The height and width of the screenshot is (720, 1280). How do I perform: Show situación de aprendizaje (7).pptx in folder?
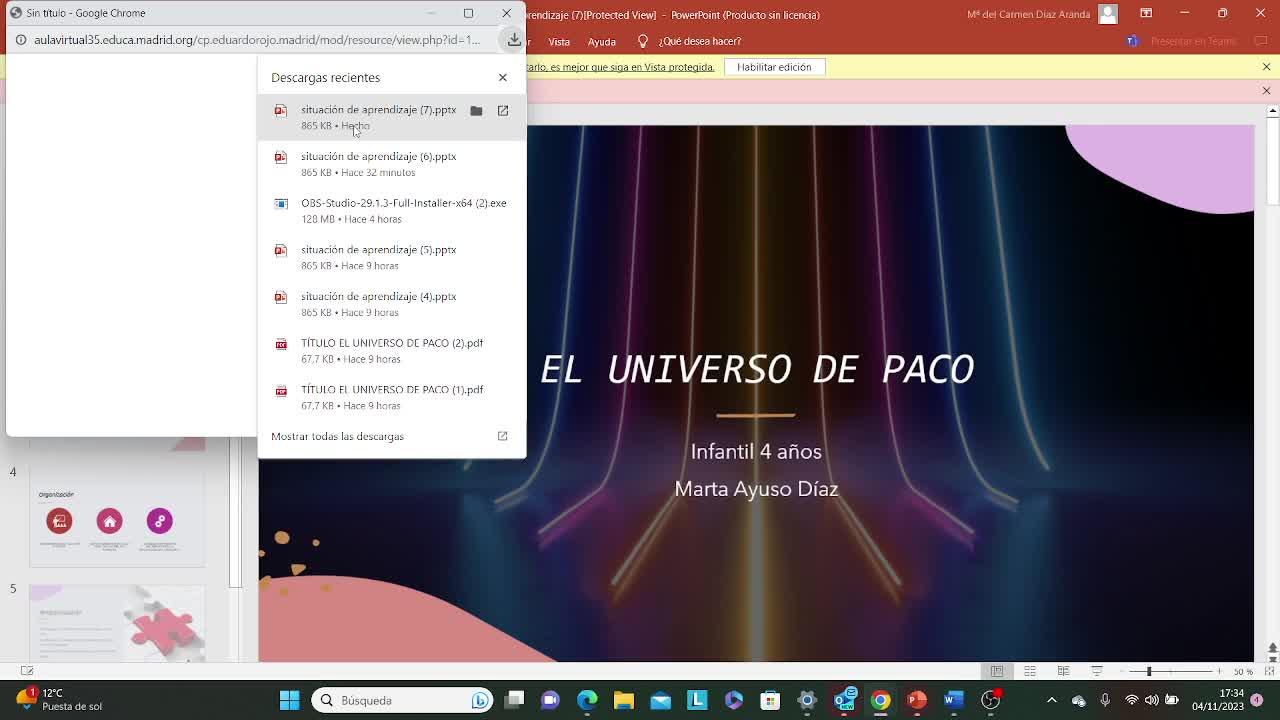click(x=476, y=111)
